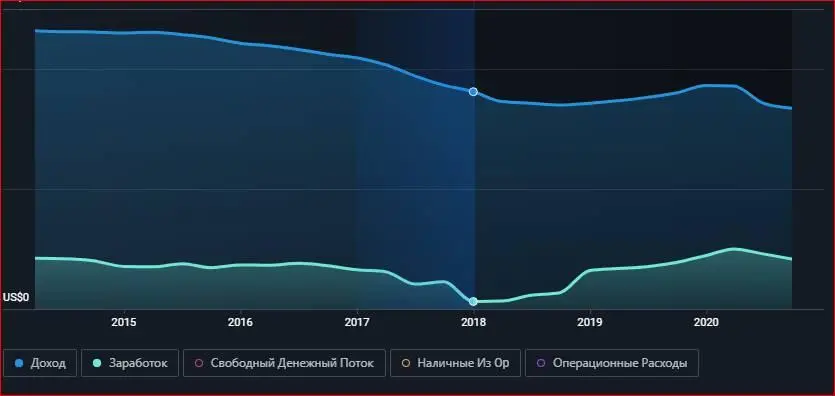This screenshot has height=396, width=835.
Task: Select the 2018 earnings data point marker
Action: point(473,302)
